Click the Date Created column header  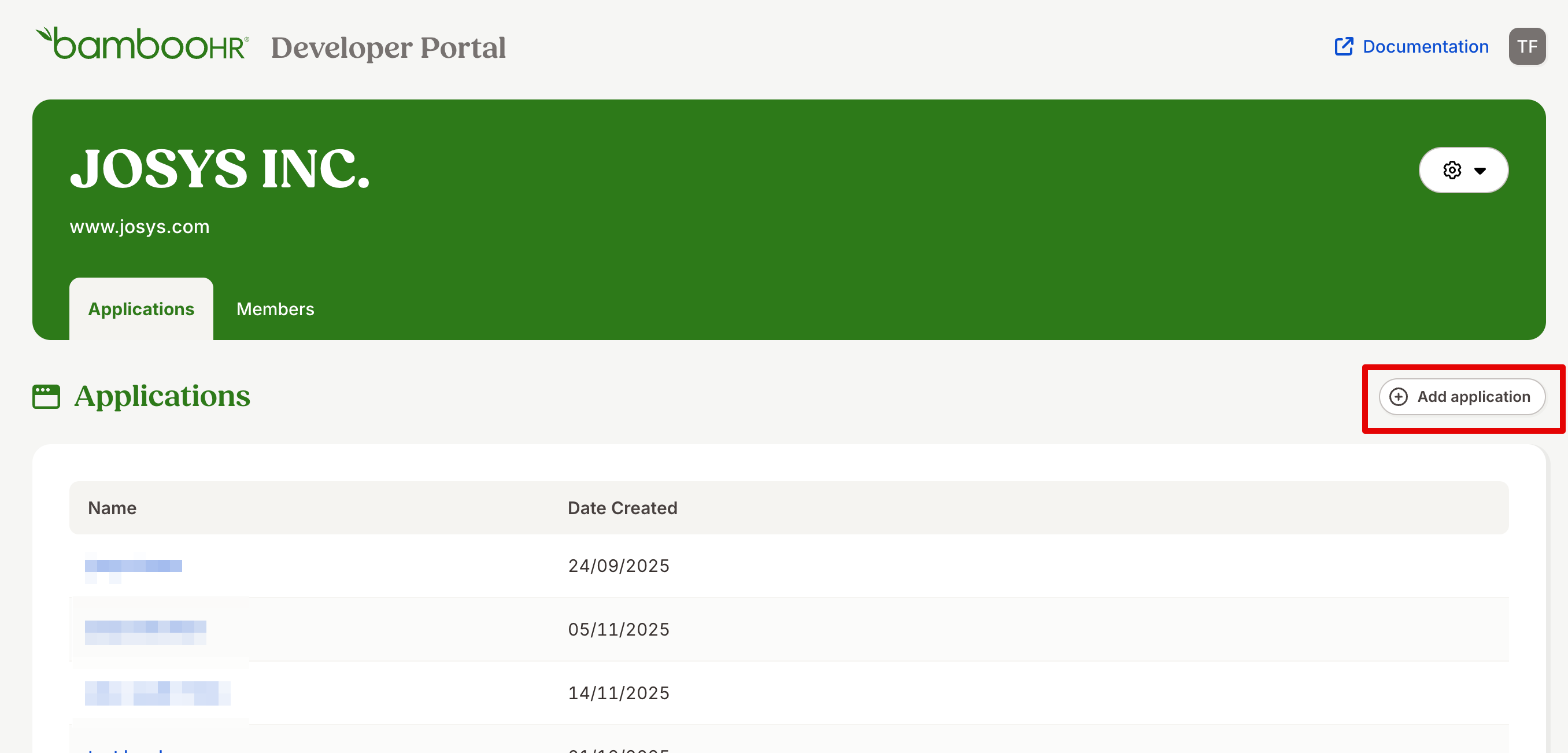coord(622,508)
